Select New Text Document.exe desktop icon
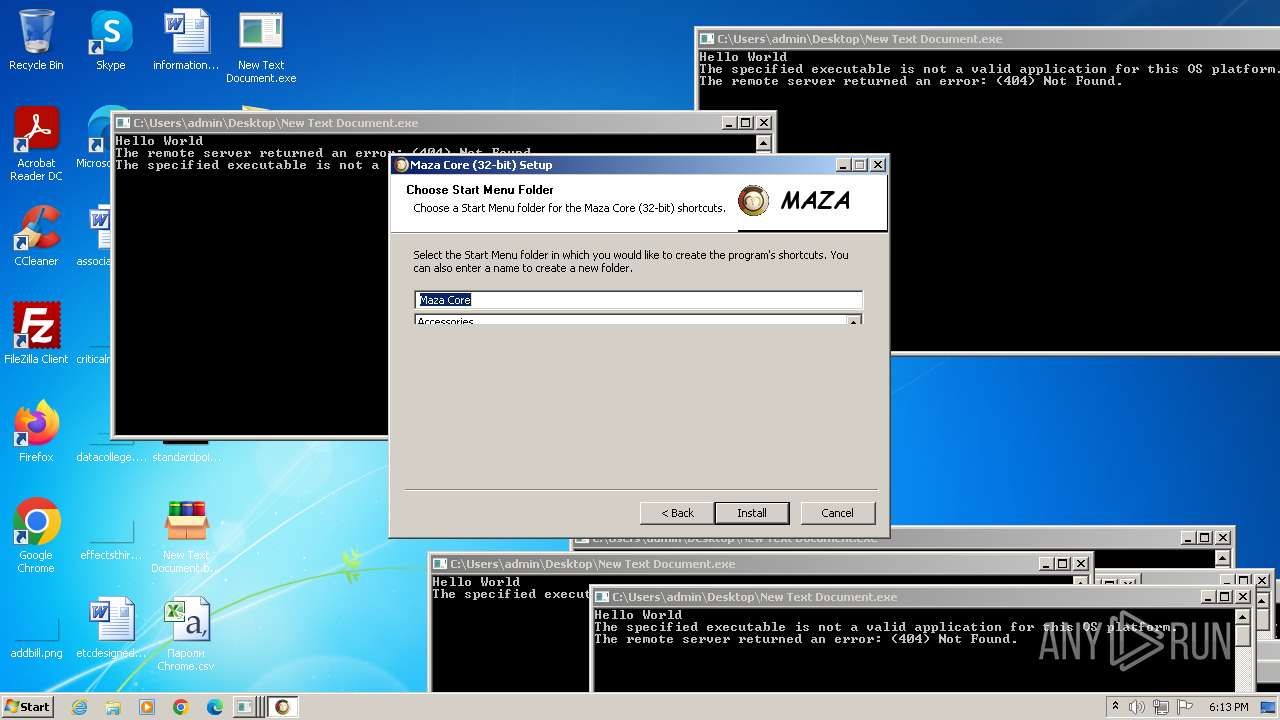This screenshot has width=1280, height=720. (x=261, y=46)
